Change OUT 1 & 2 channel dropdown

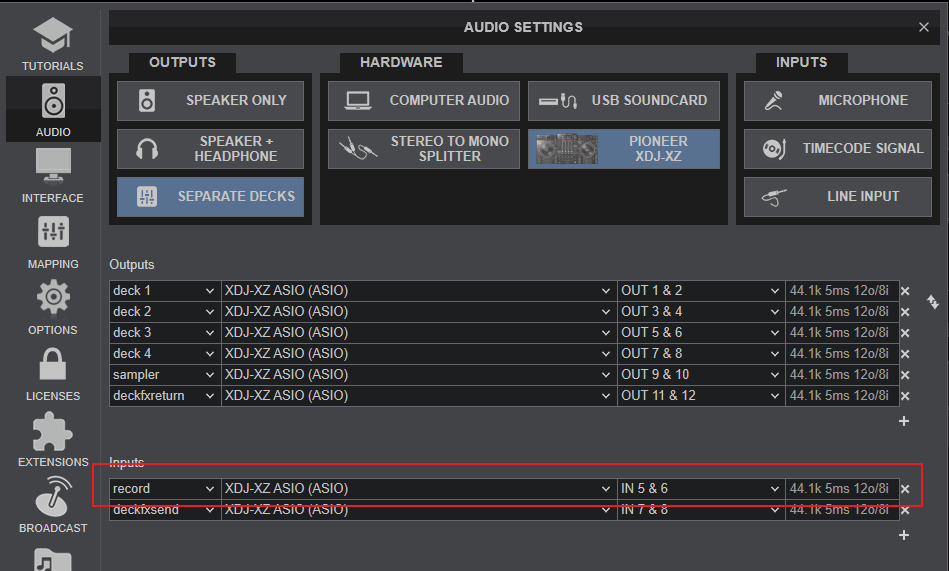(x=701, y=291)
